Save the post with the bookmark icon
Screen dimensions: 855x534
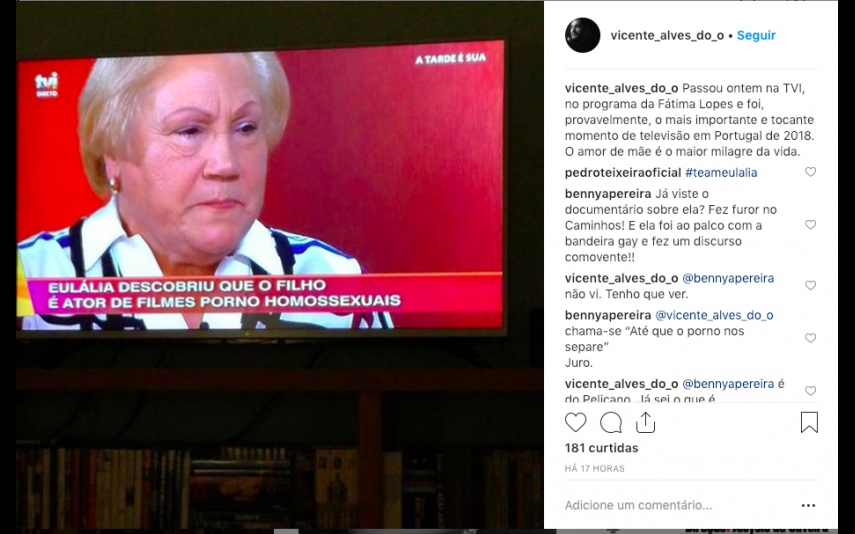(809, 422)
